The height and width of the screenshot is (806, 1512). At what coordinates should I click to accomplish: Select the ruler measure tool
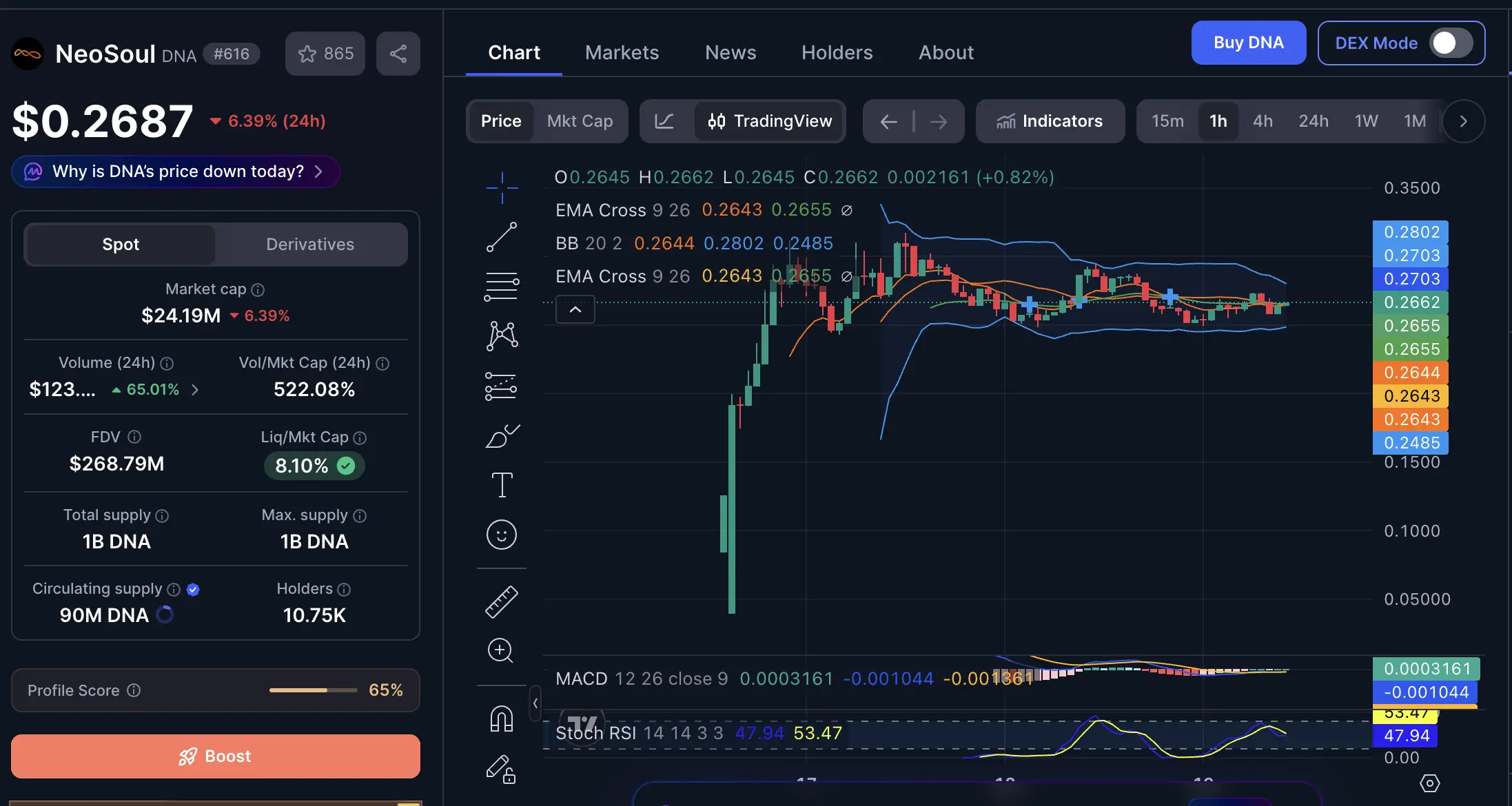tap(502, 601)
